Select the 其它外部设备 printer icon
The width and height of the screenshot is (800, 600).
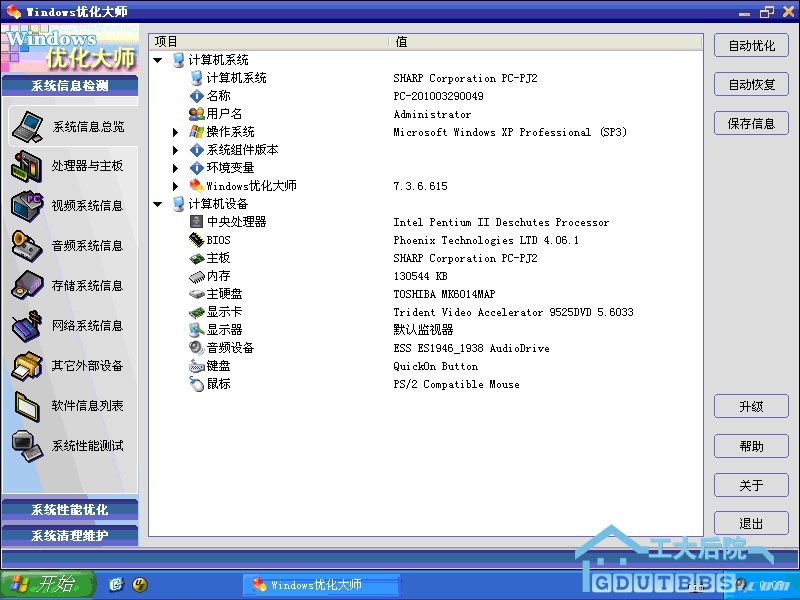pyautogui.click(x=28, y=366)
